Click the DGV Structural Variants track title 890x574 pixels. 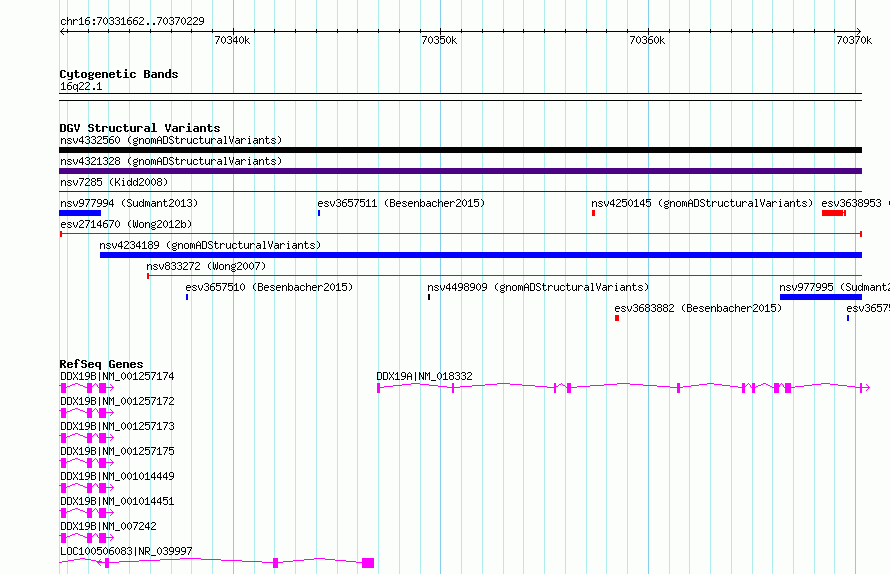(x=140, y=128)
